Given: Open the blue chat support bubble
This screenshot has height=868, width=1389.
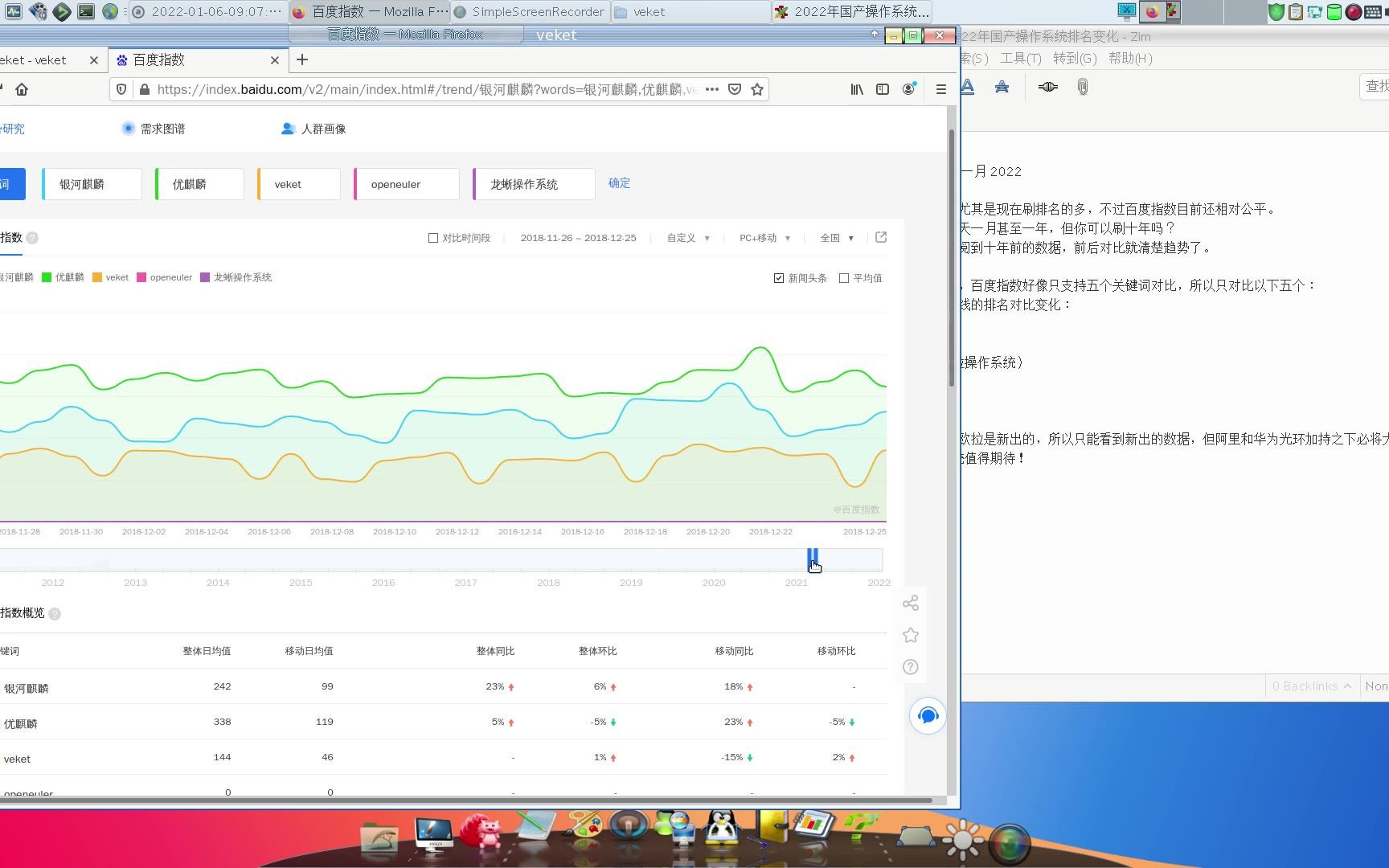Looking at the screenshot, I should coord(928,715).
